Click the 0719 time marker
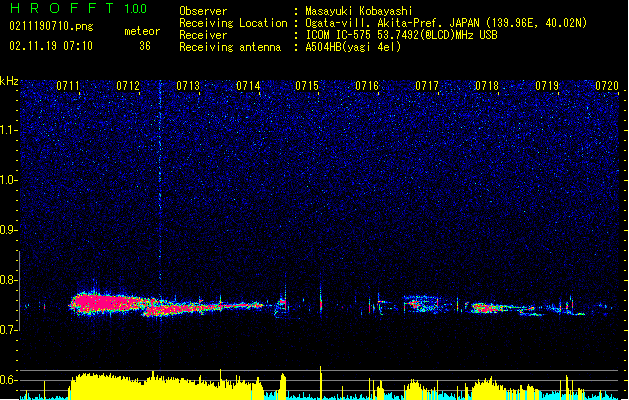 pyautogui.click(x=547, y=86)
